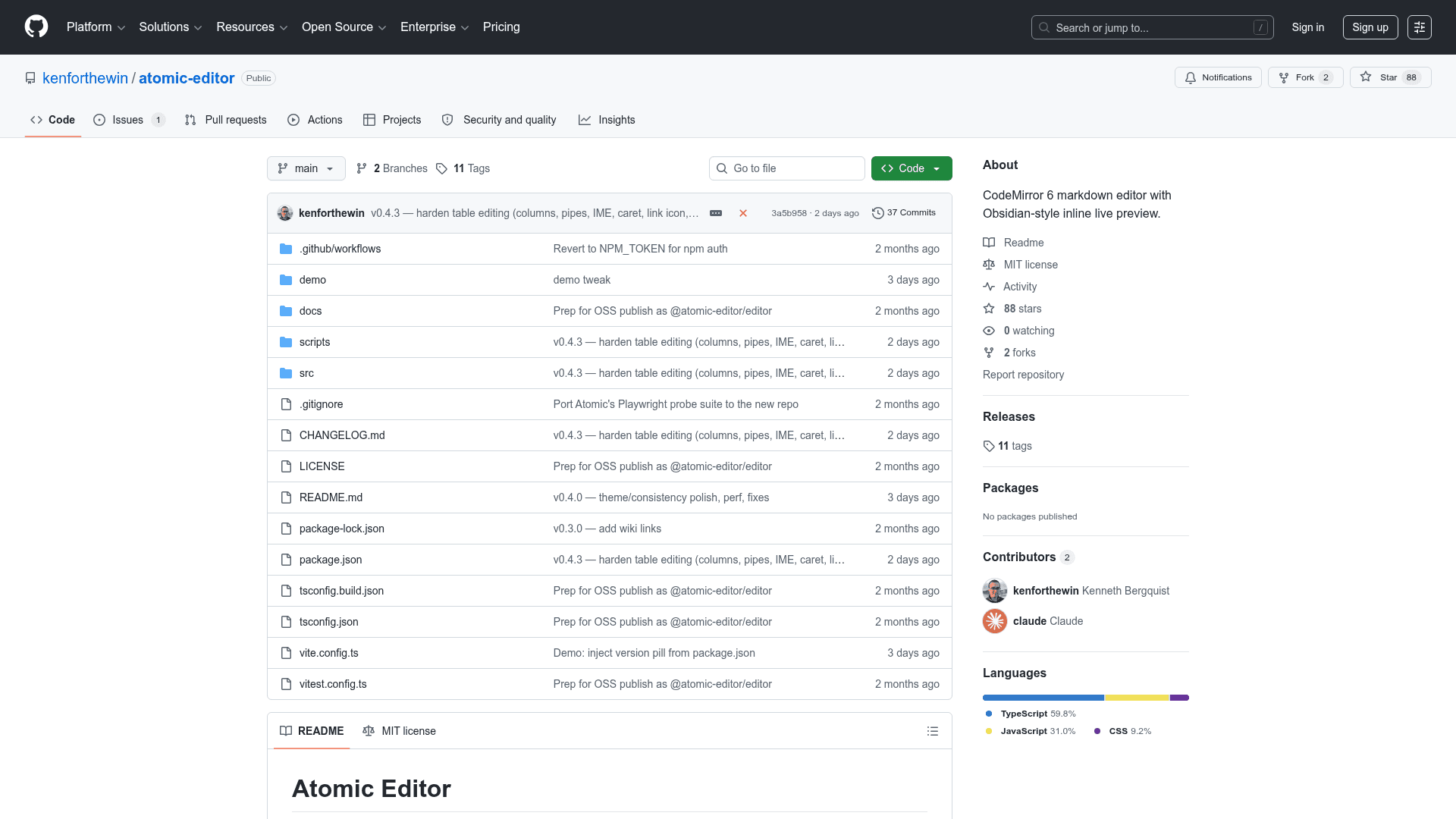This screenshot has height=819, width=1456.
Task: Open the src folder icon
Action: tap(286, 373)
